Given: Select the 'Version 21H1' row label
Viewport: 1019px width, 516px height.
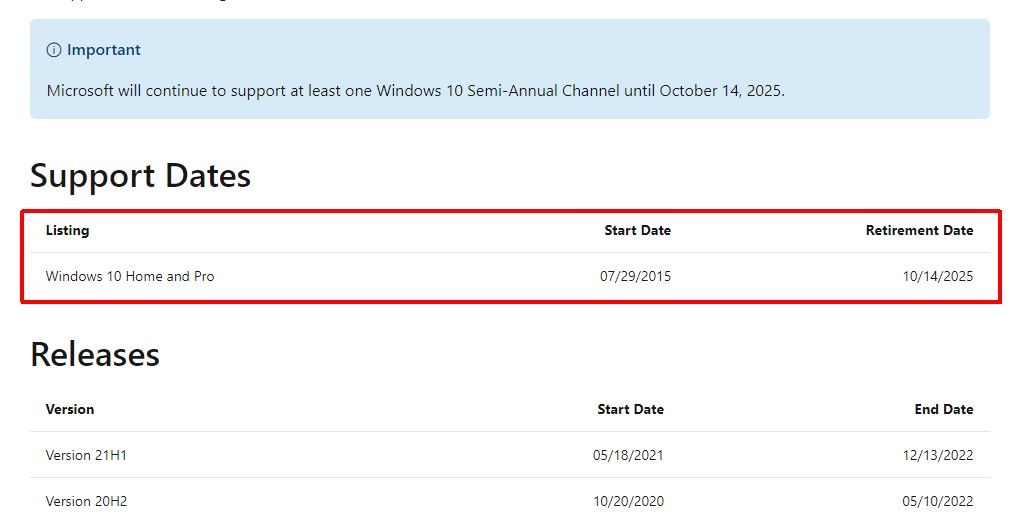Looking at the screenshot, I should tap(86, 456).
